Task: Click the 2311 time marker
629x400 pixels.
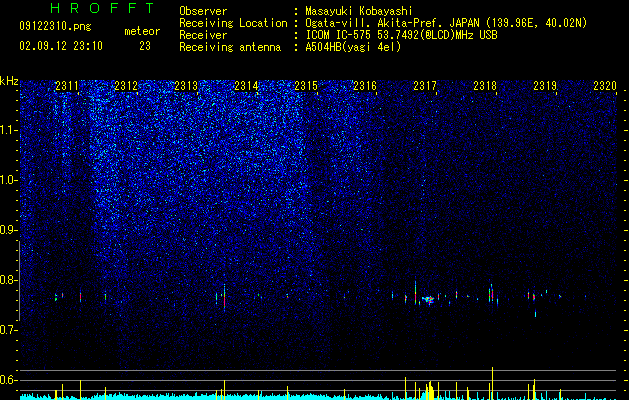Action: point(67,85)
